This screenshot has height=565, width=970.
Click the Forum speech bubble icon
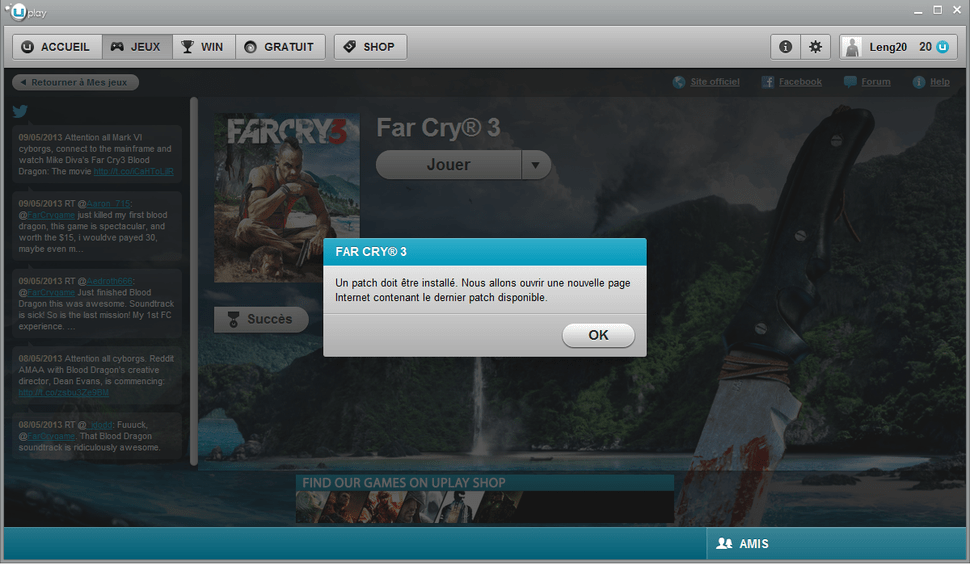coord(850,82)
